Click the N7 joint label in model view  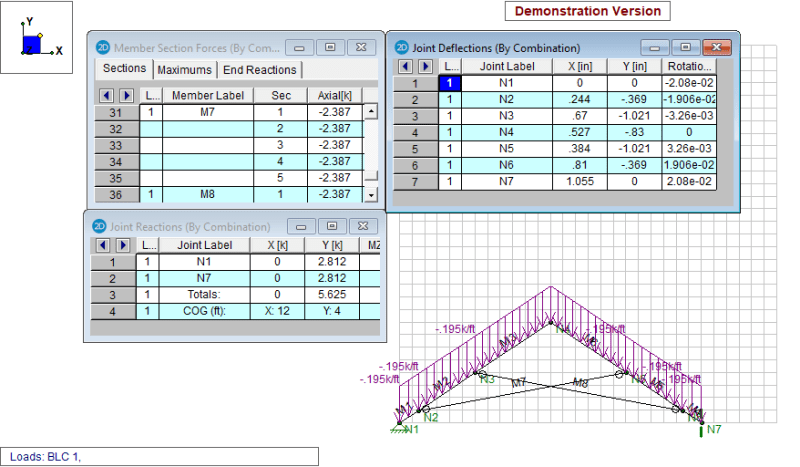click(714, 429)
